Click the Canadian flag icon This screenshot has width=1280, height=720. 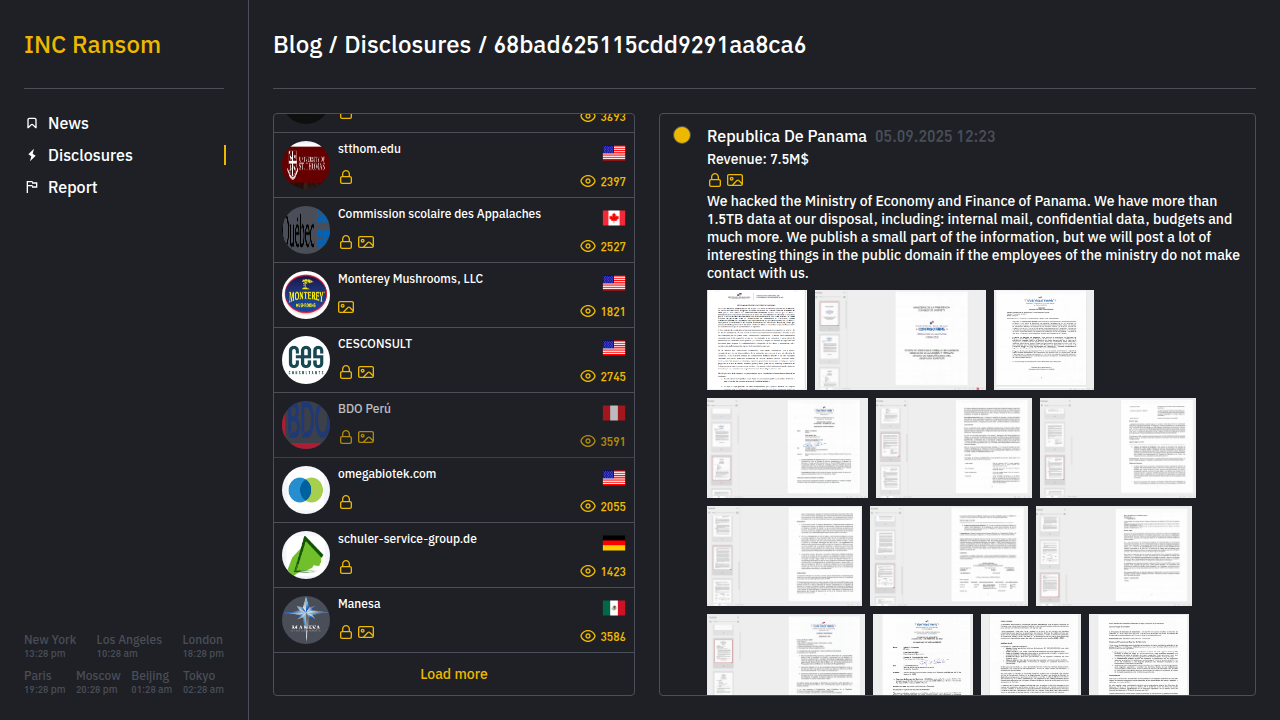pos(614,218)
